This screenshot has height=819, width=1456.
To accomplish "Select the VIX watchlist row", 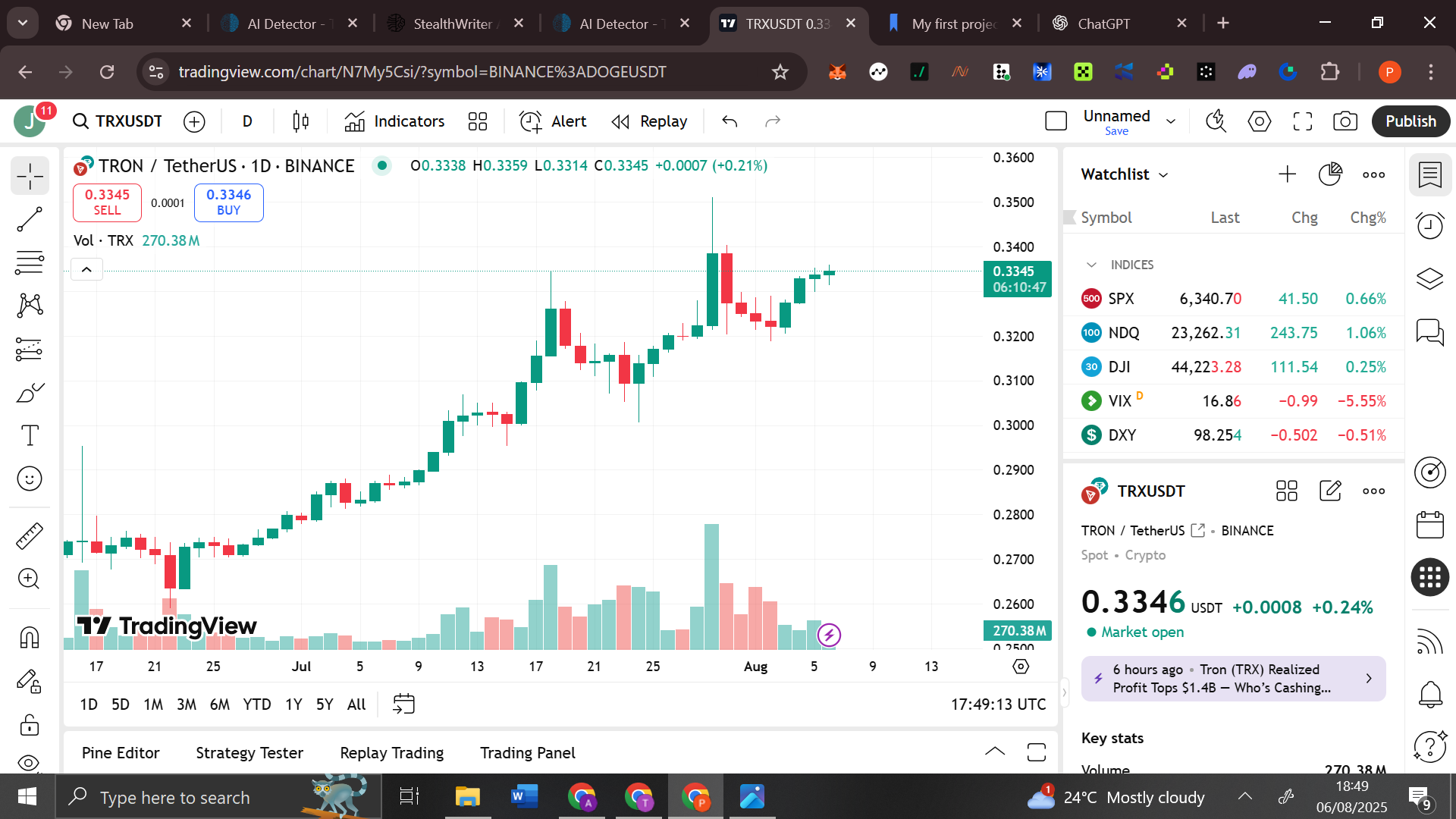I will click(x=1234, y=401).
